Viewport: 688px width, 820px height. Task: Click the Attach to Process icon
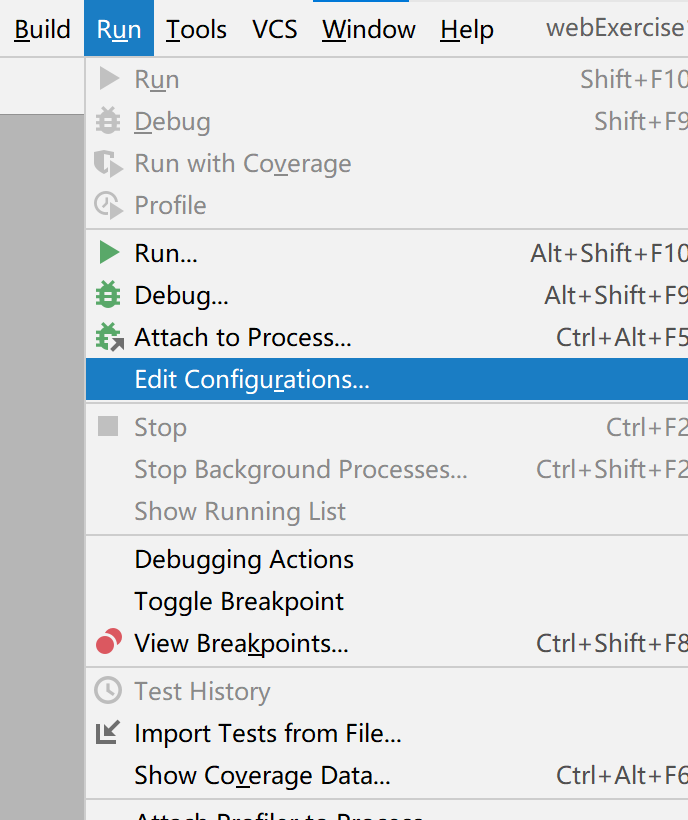109,337
